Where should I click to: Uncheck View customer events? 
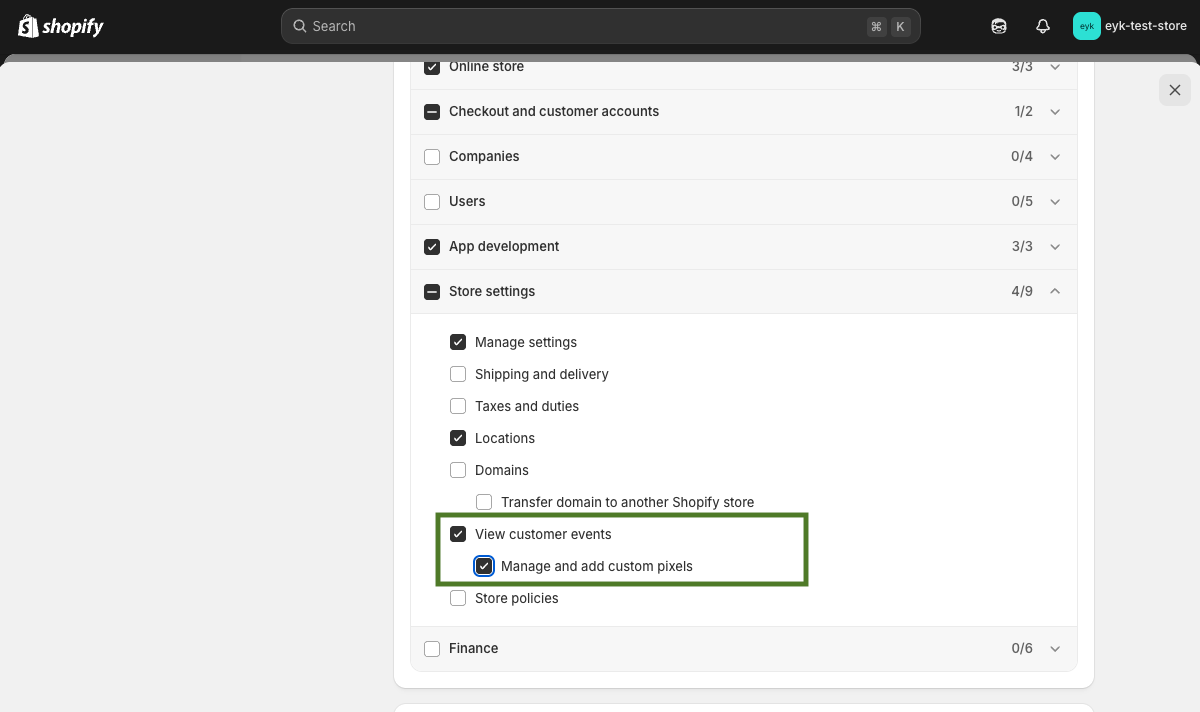click(x=458, y=534)
